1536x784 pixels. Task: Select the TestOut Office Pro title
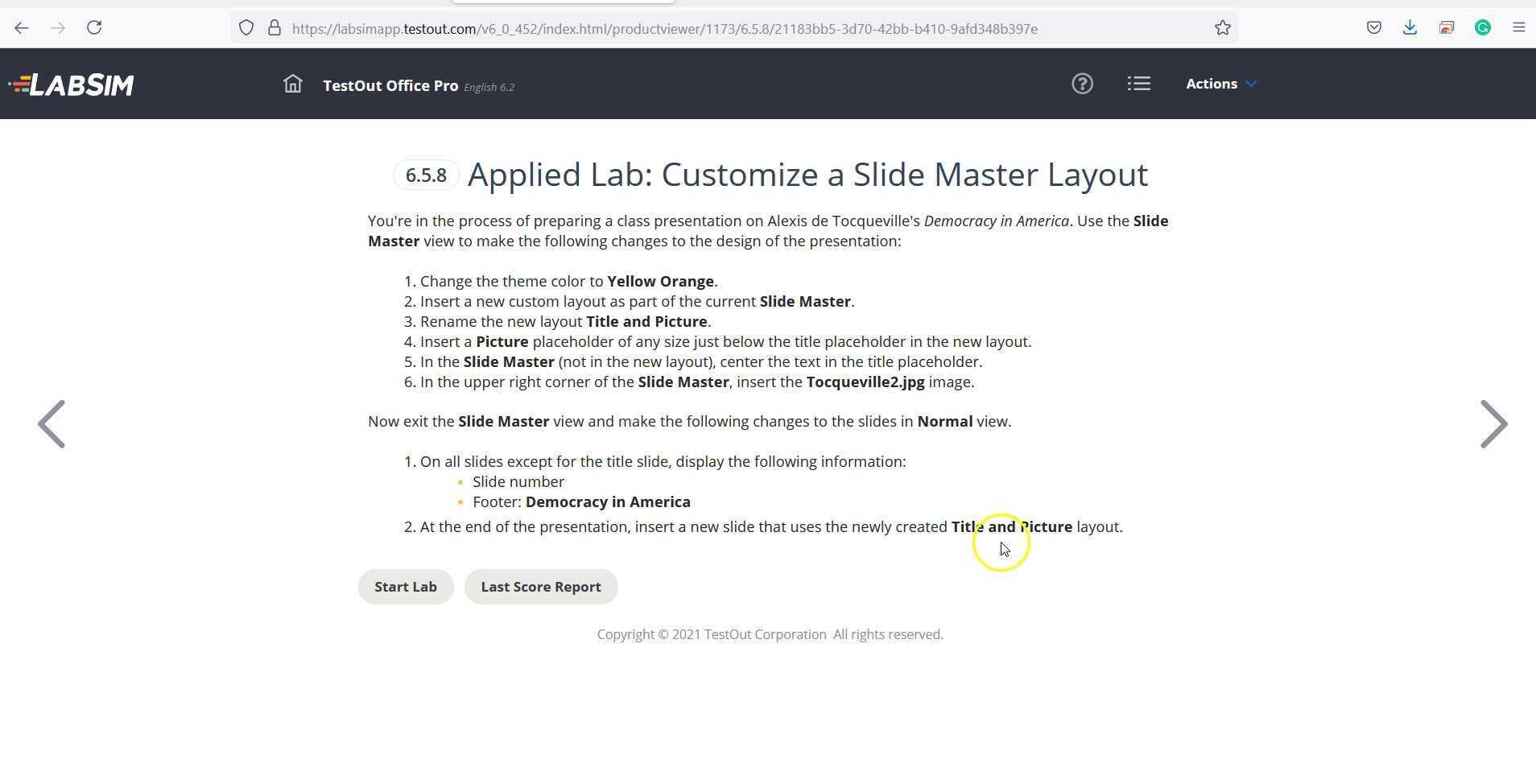pyautogui.click(x=390, y=85)
